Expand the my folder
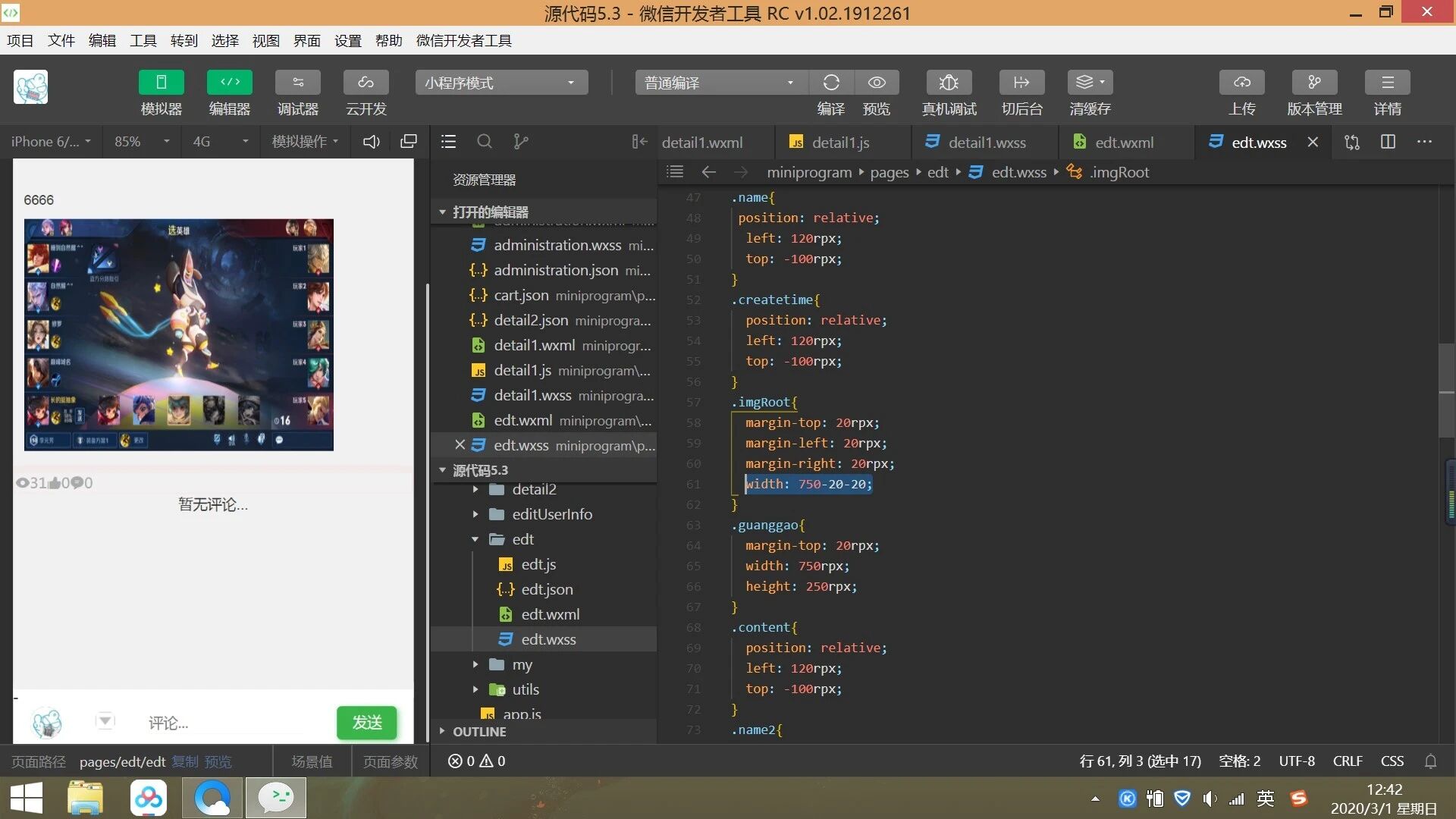Screen dimensions: 1456x819 522,665
